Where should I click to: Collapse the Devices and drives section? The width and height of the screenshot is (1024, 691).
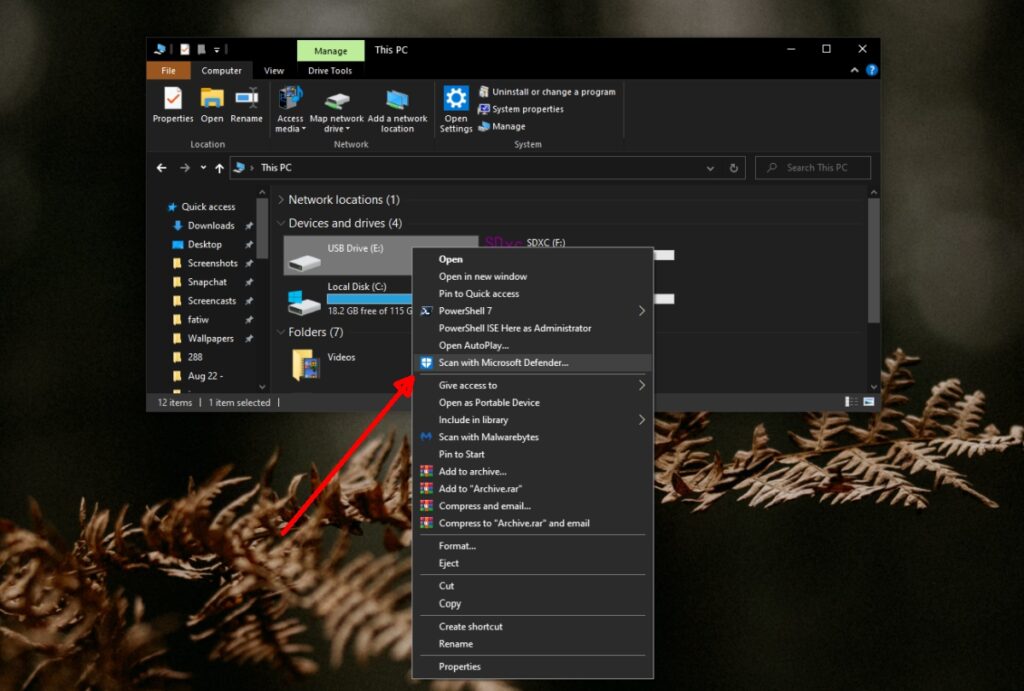click(x=281, y=222)
